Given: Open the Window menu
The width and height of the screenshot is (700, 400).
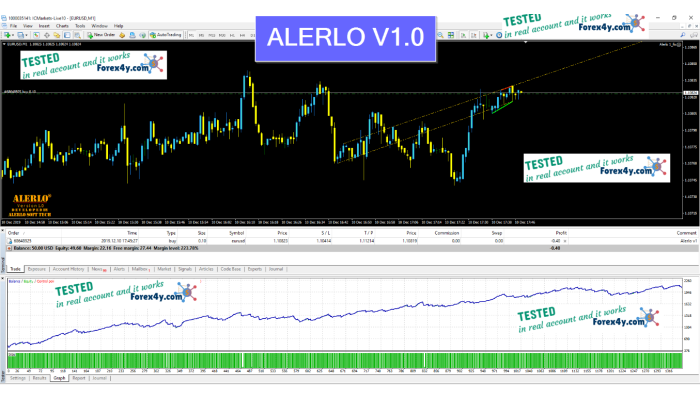Looking at the screenshot, I should (100, 26).
